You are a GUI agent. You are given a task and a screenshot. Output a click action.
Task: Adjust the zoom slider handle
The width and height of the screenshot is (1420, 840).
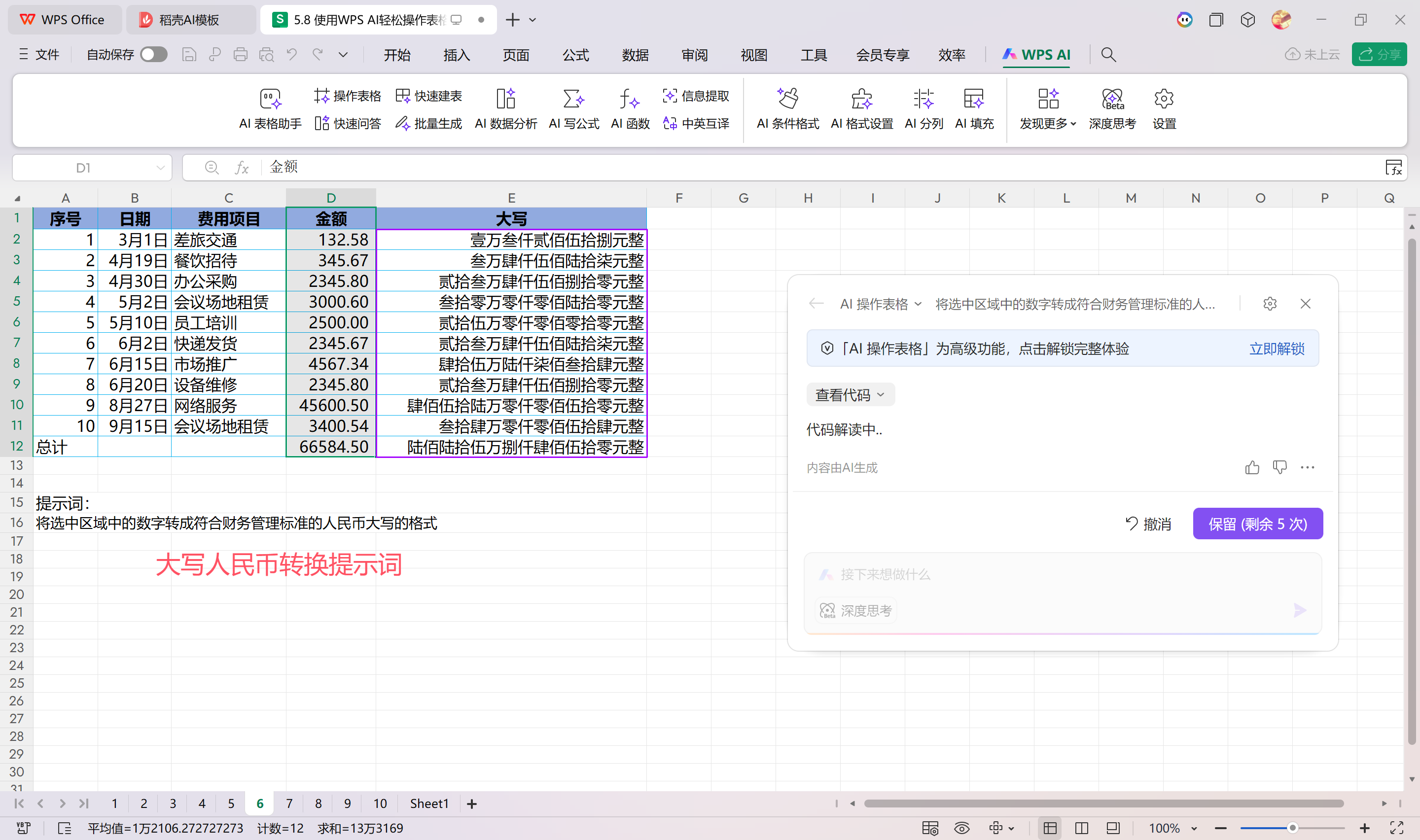point(1292,828)
